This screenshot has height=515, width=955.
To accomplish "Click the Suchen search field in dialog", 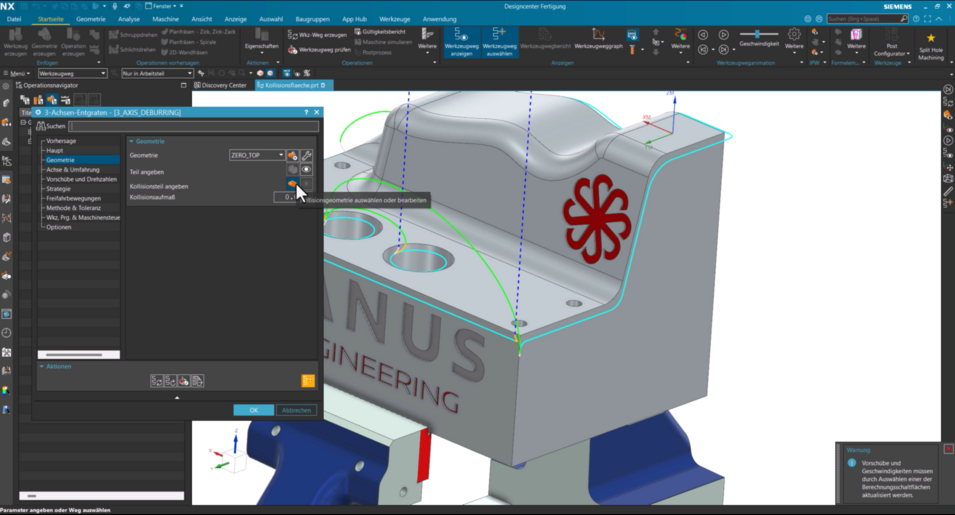I will coord(193,127).
